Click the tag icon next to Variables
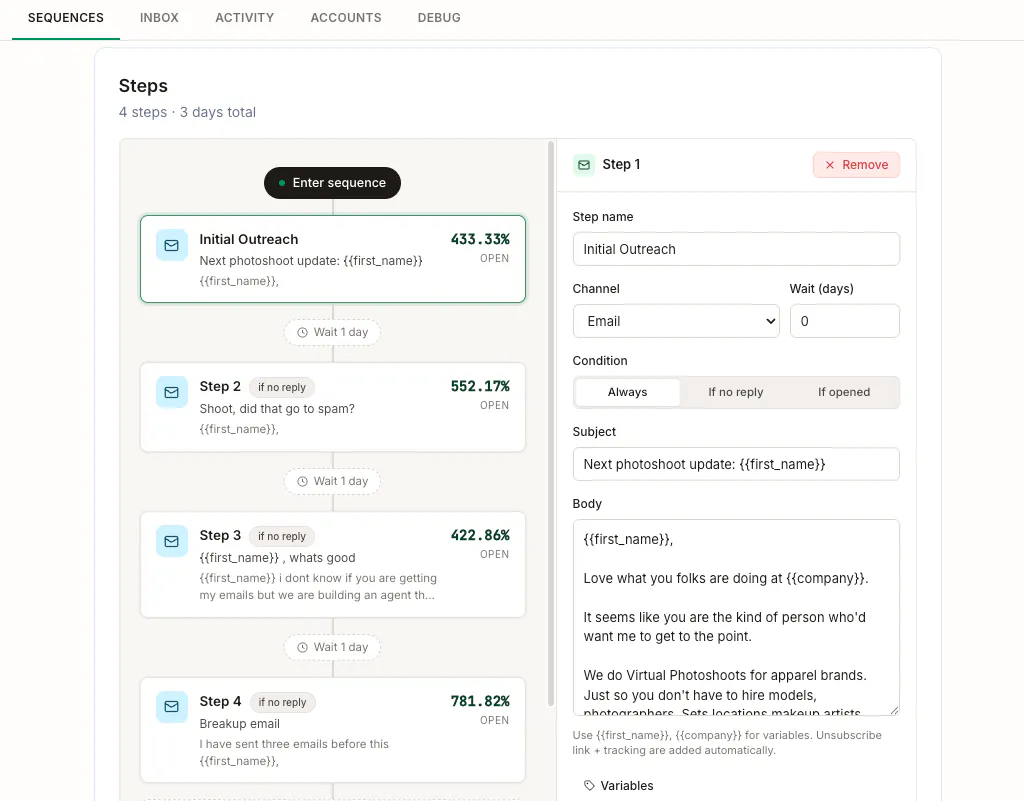The image size is (1024, 801). [589, 785]
